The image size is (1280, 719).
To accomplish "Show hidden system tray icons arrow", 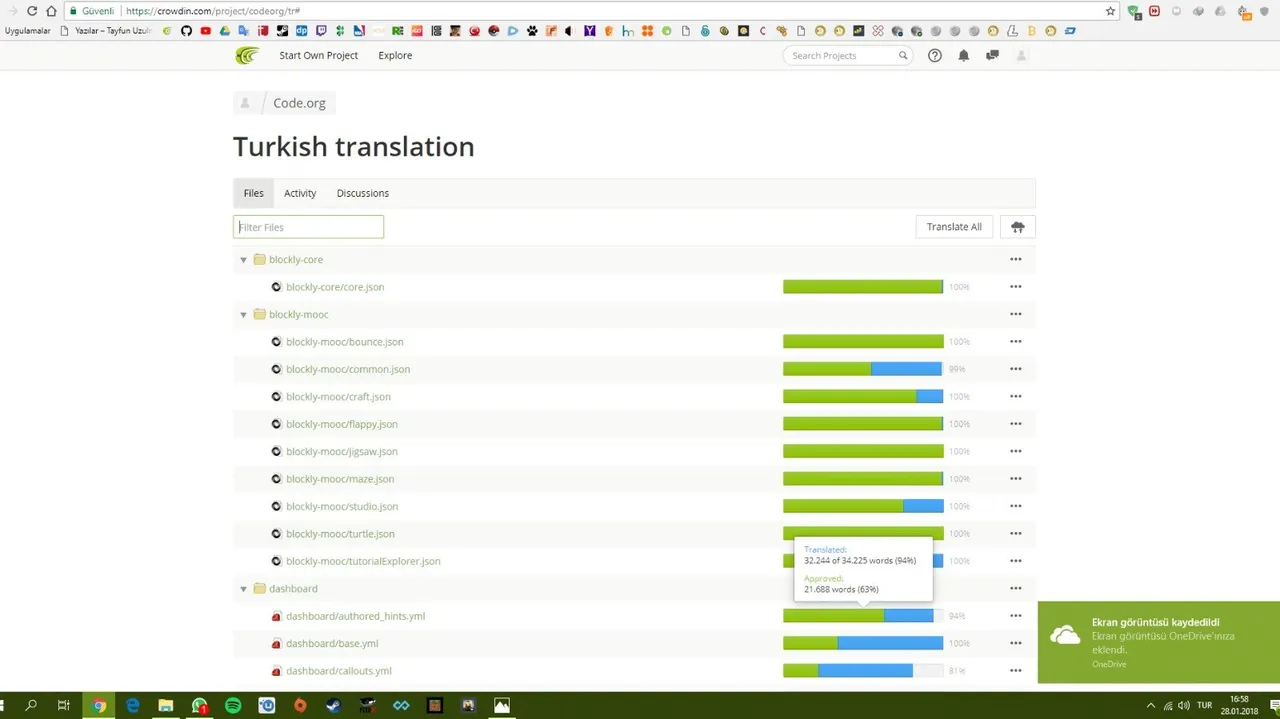I will pyautogui.click(x=1150, y=705).
